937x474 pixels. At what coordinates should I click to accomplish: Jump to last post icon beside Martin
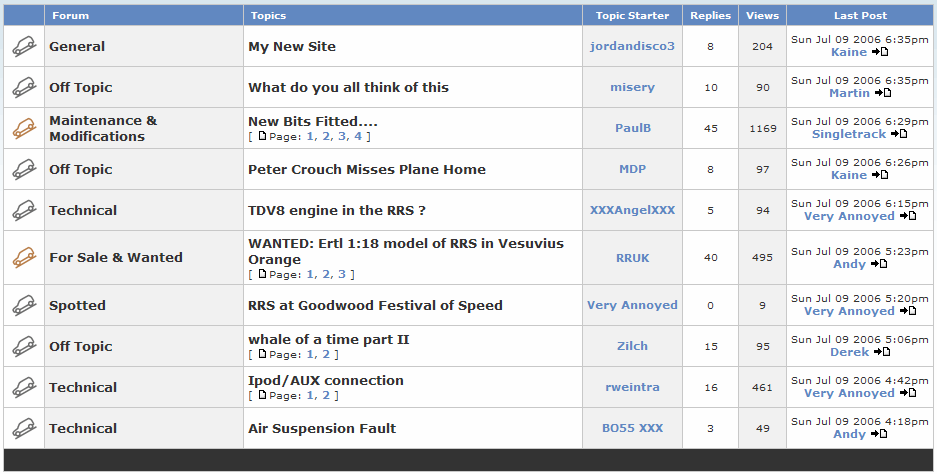(883, 93)
